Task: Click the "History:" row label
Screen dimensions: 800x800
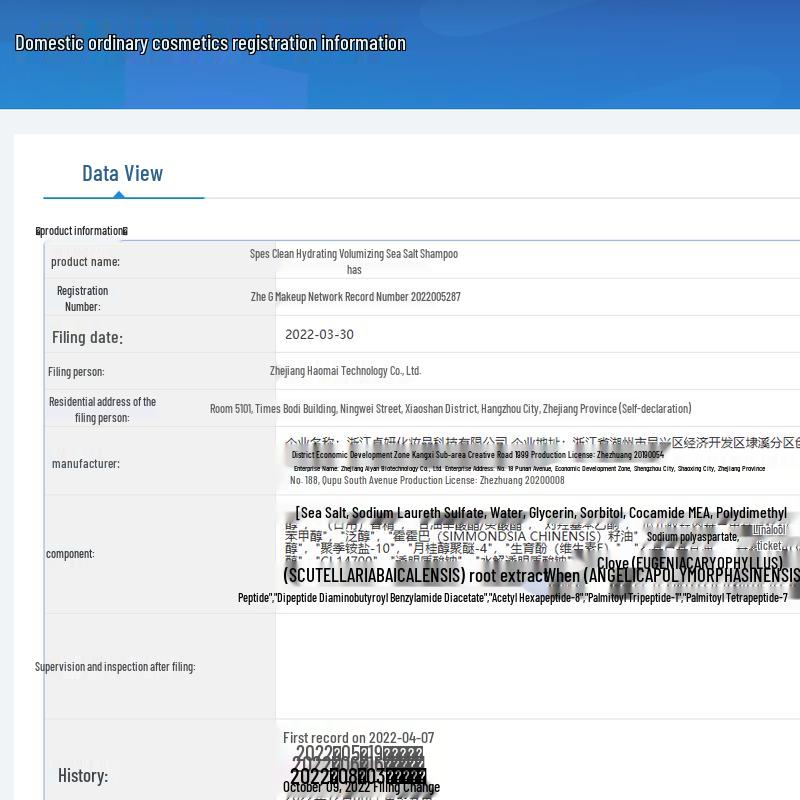Action: coord(83,776)
